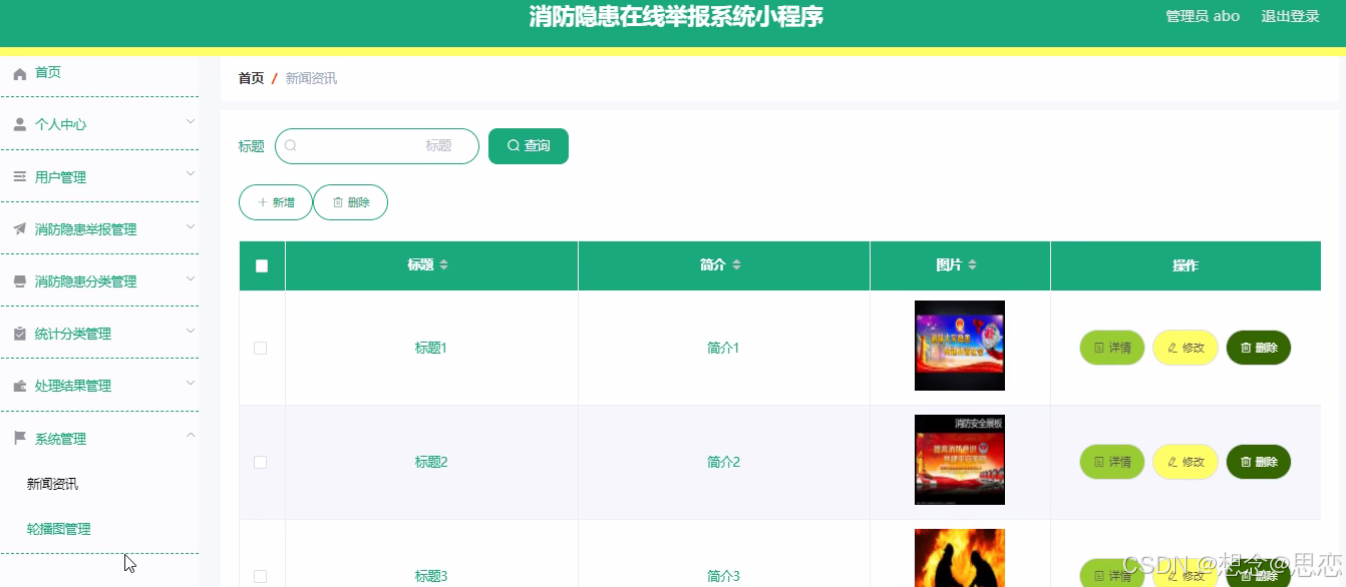The image size is (1346, 587).
Task: Check the checkbox for row 标题2
Action: 261,462
